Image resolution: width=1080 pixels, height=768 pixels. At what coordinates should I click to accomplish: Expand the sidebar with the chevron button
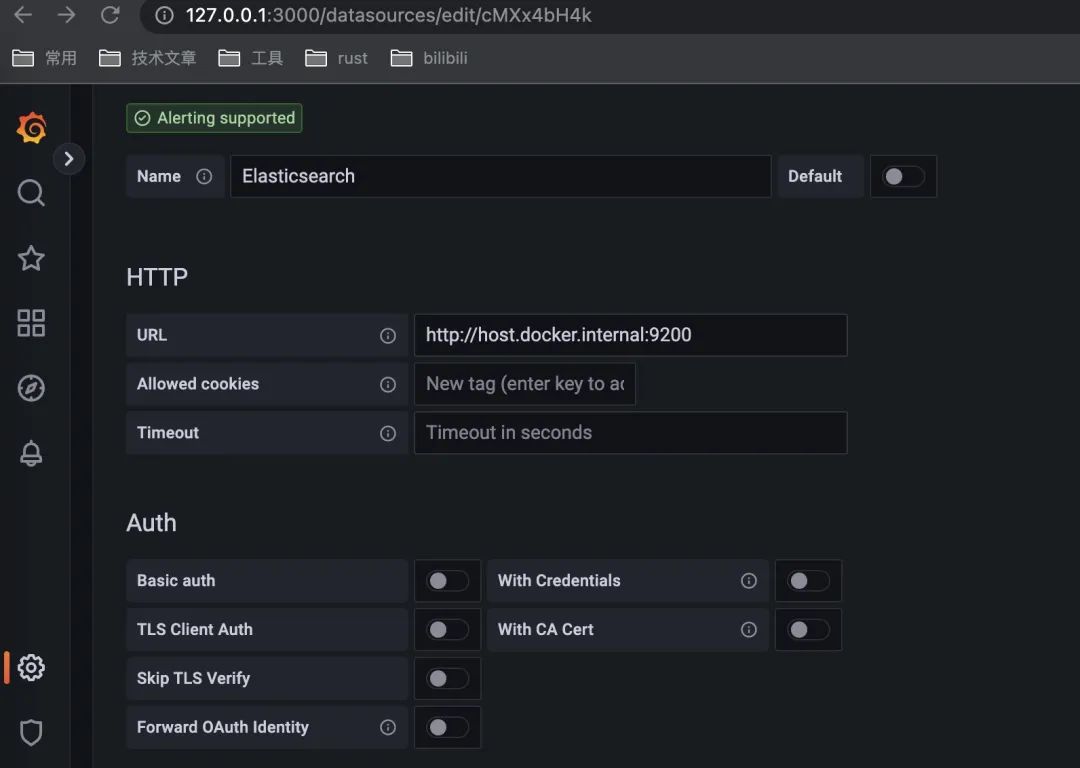[x=69, y=159]
